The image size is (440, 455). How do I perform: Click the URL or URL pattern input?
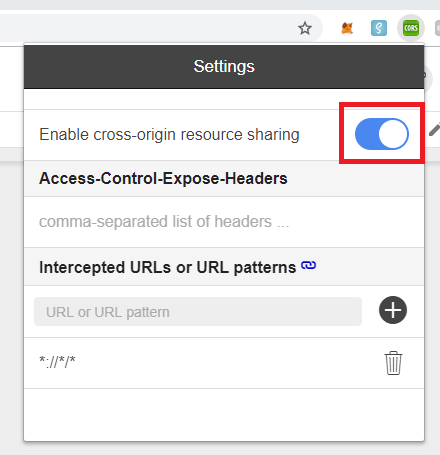198,312
